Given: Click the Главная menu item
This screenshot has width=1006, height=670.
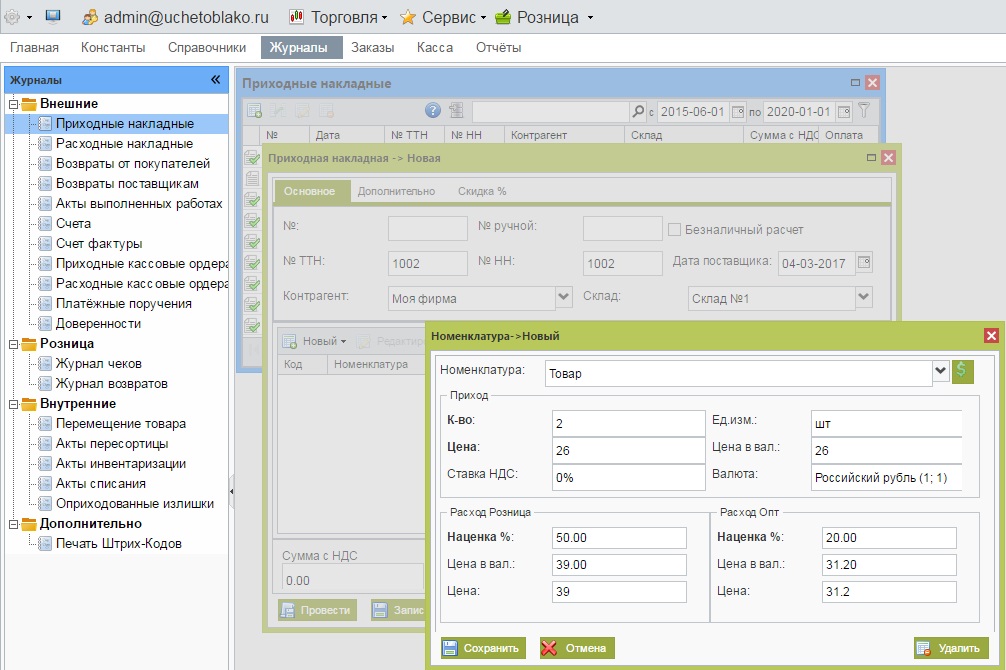Looking at the screenshot, I should (34, 47).
